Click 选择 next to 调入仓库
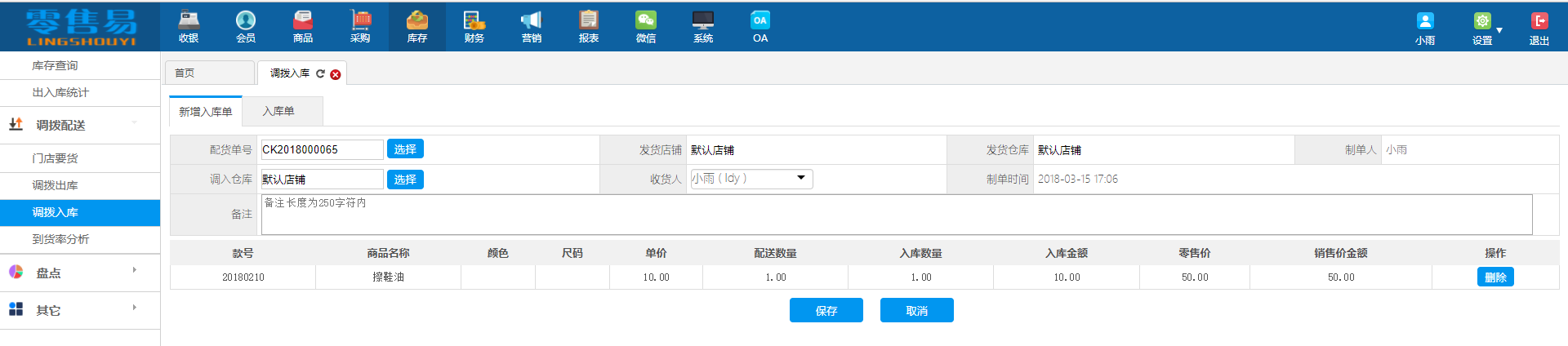The width and height of the screenshot is (1568, 346). point(405,180)
